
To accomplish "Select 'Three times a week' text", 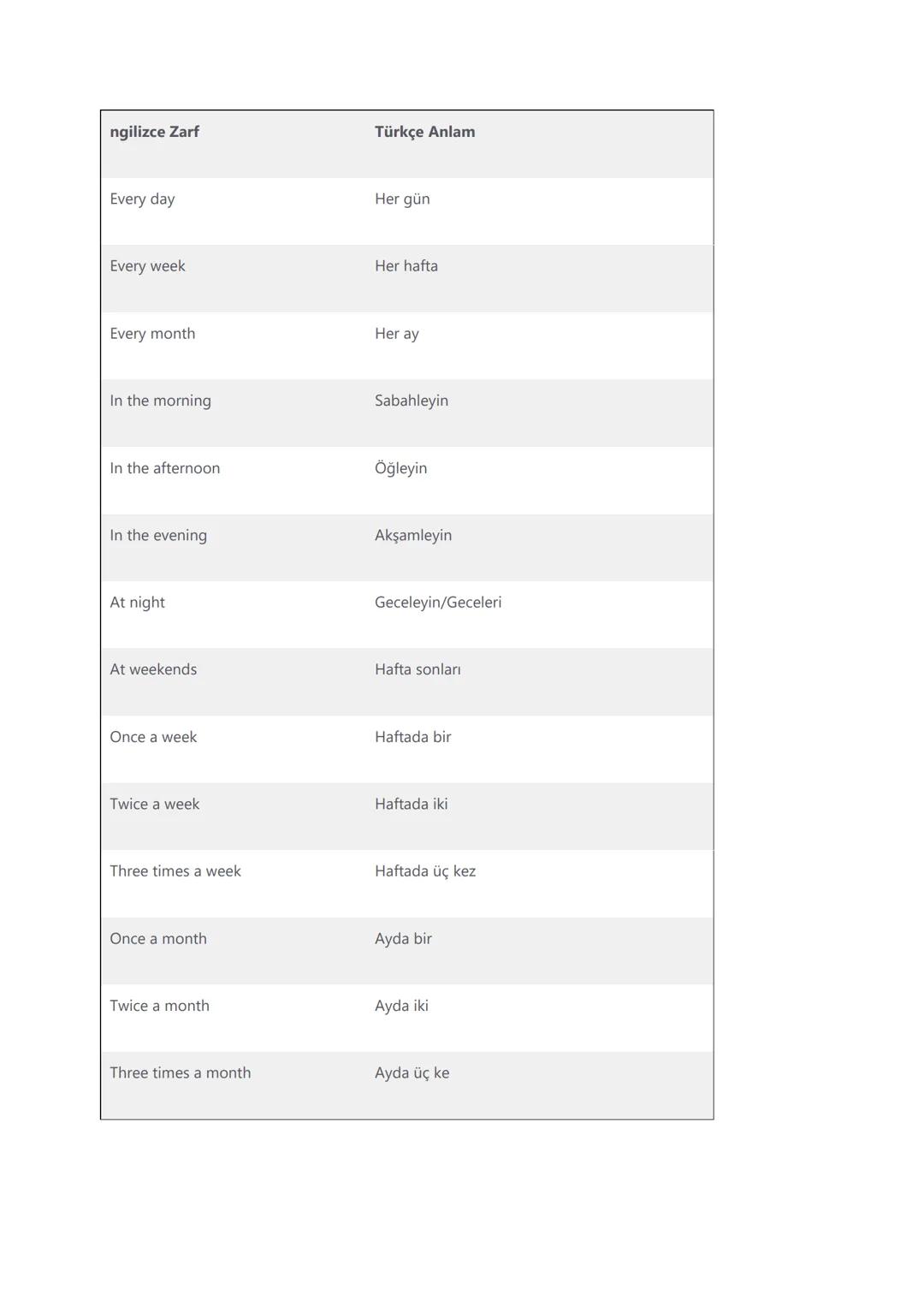I will pyautogui.click(x=175, y=871).
